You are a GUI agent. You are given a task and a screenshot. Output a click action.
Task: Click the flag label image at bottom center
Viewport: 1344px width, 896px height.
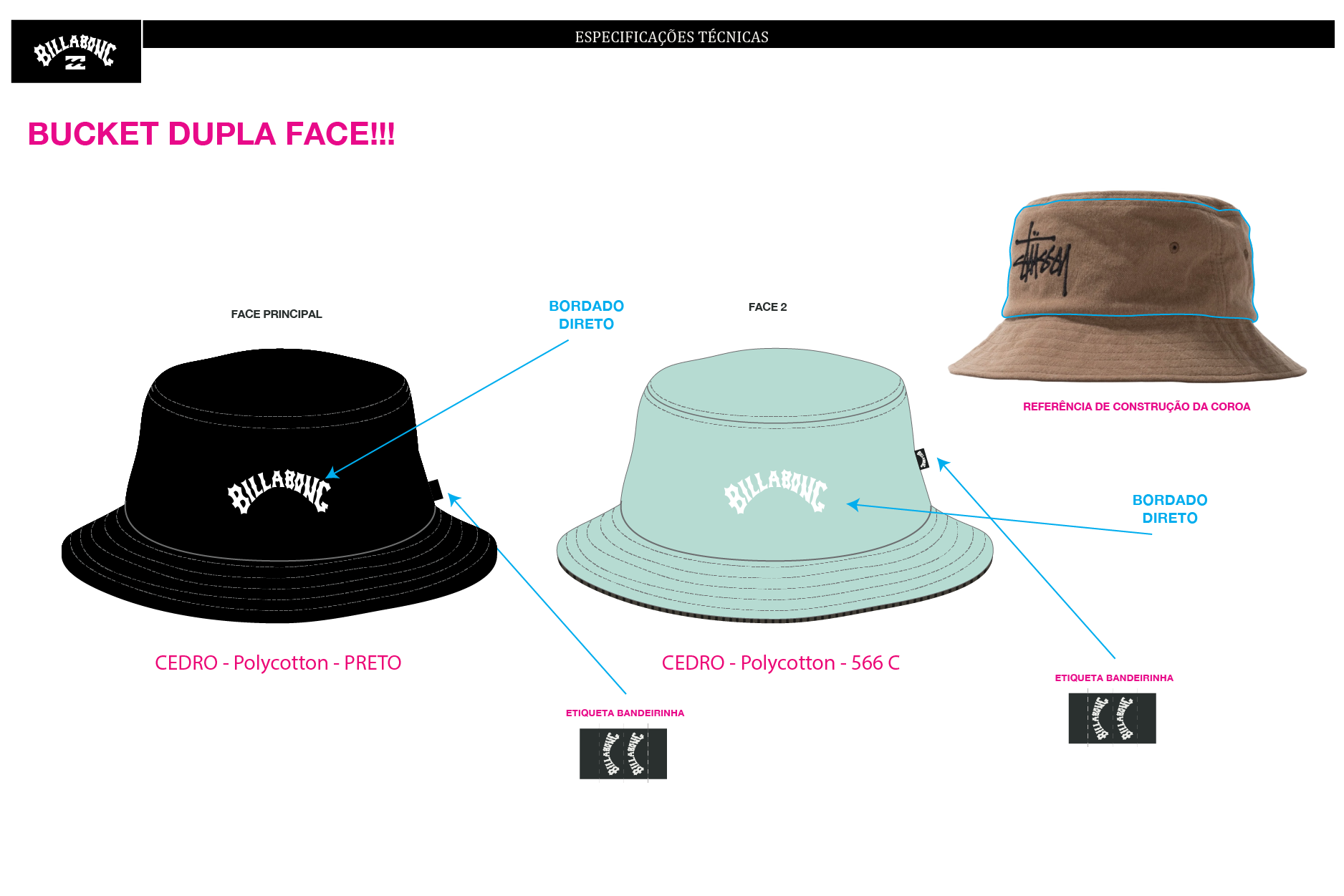click(623, 753)
